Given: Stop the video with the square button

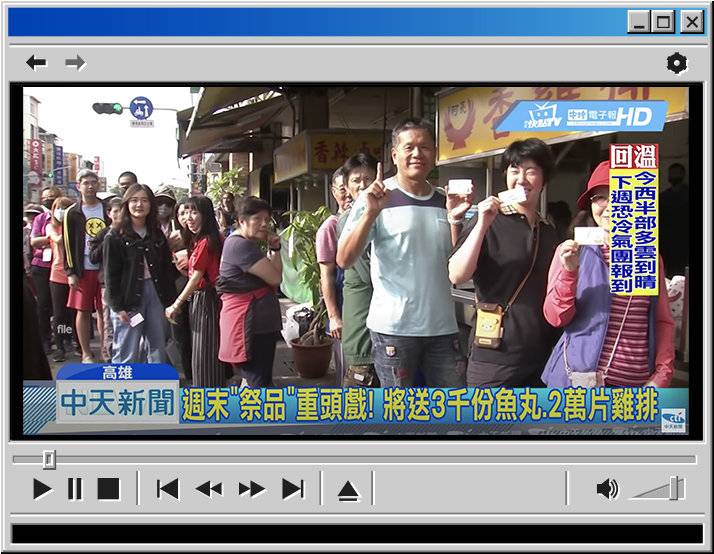Looking at the screenshot, I should (x=109, y=489).
